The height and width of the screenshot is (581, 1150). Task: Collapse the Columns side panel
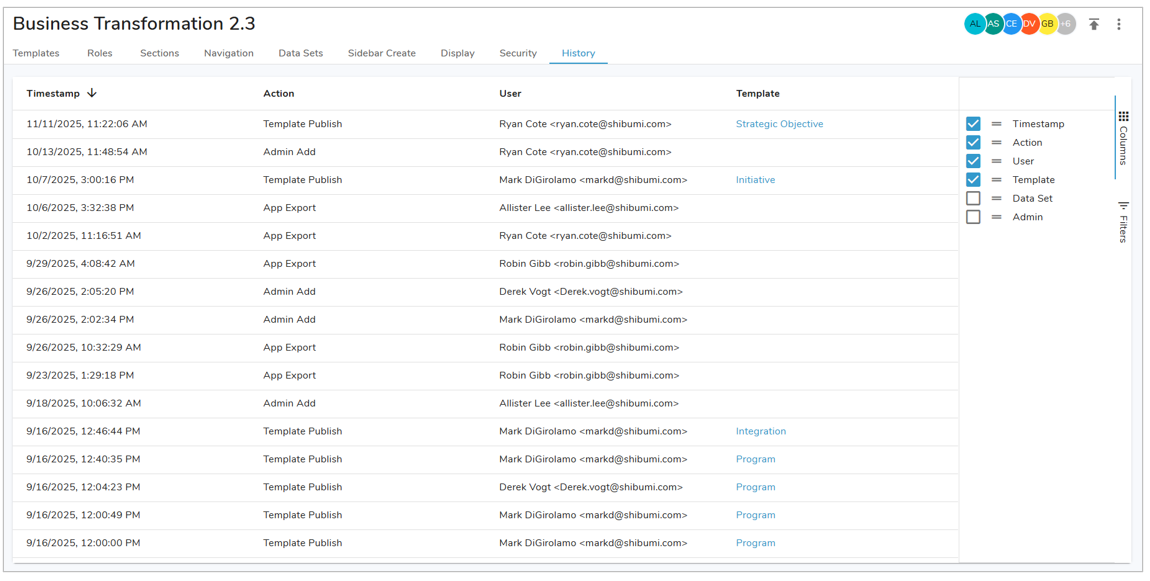(x=1124, y=140)
